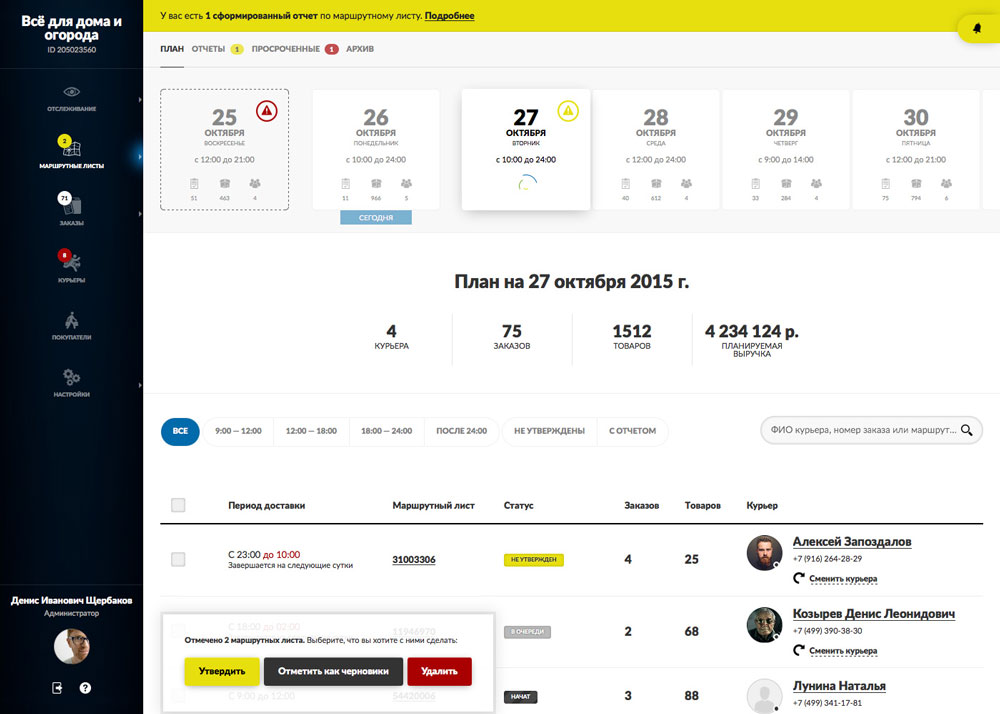Filter by Не утверждены status

549,431
